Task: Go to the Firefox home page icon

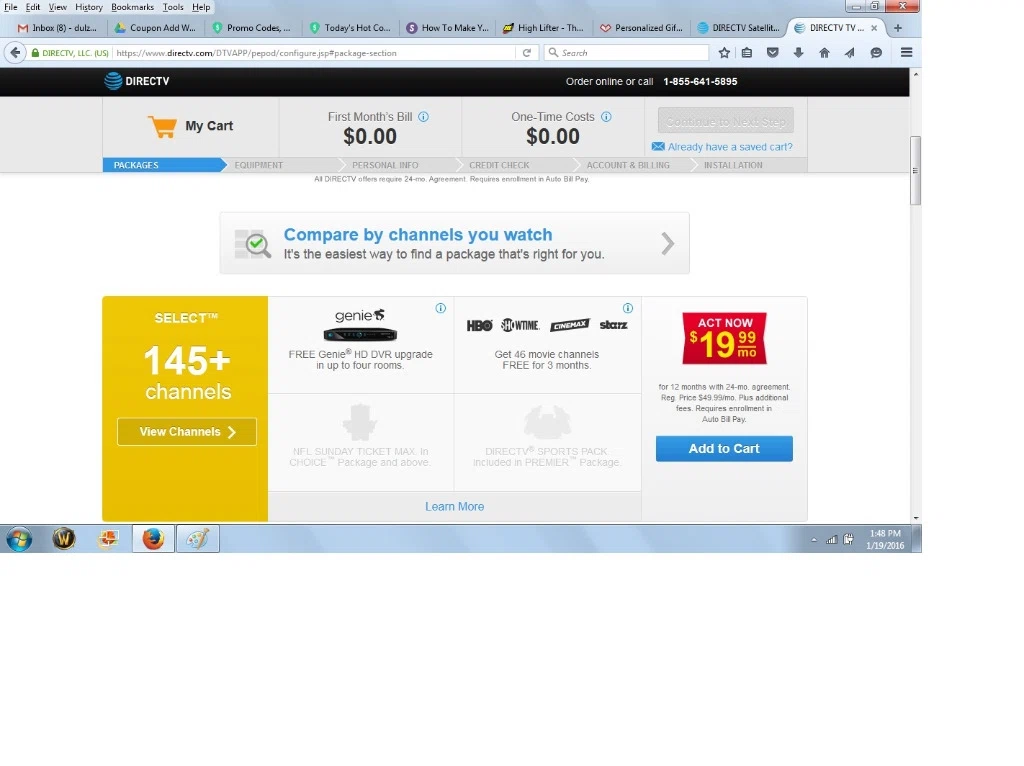Action: point(824,53)
